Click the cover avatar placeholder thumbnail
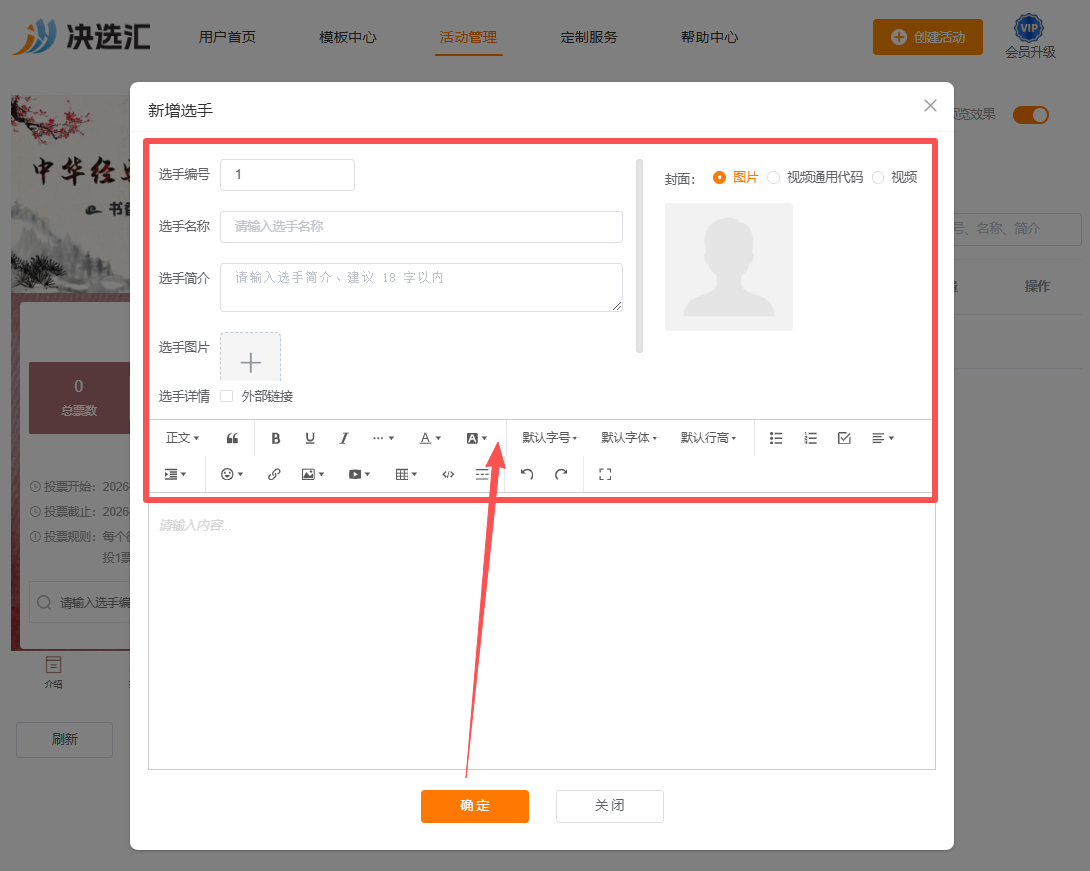Viewport: 1090px width, 871px height. (729, 267)
